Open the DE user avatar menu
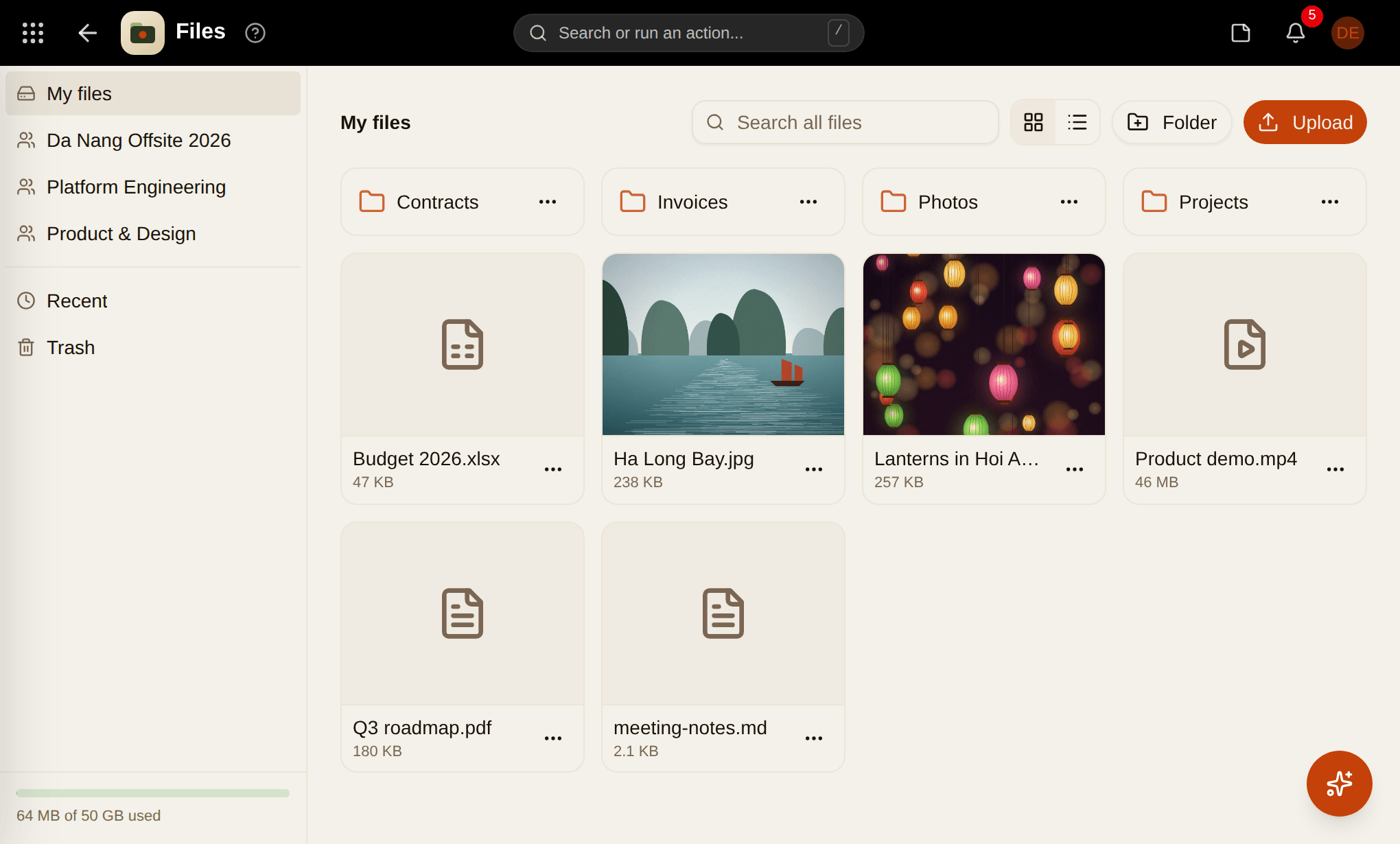The height and width of the screenshot is (844, 1400). click(1348, 33)
